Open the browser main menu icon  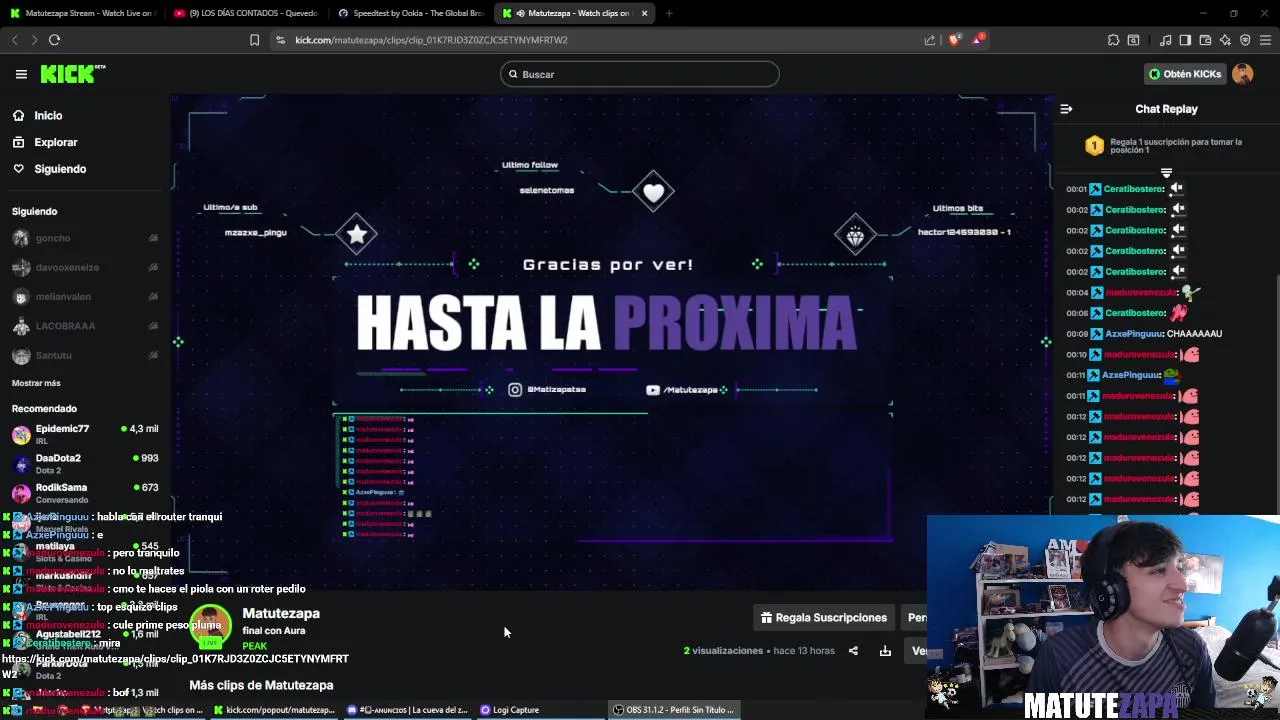(1266, 40)
